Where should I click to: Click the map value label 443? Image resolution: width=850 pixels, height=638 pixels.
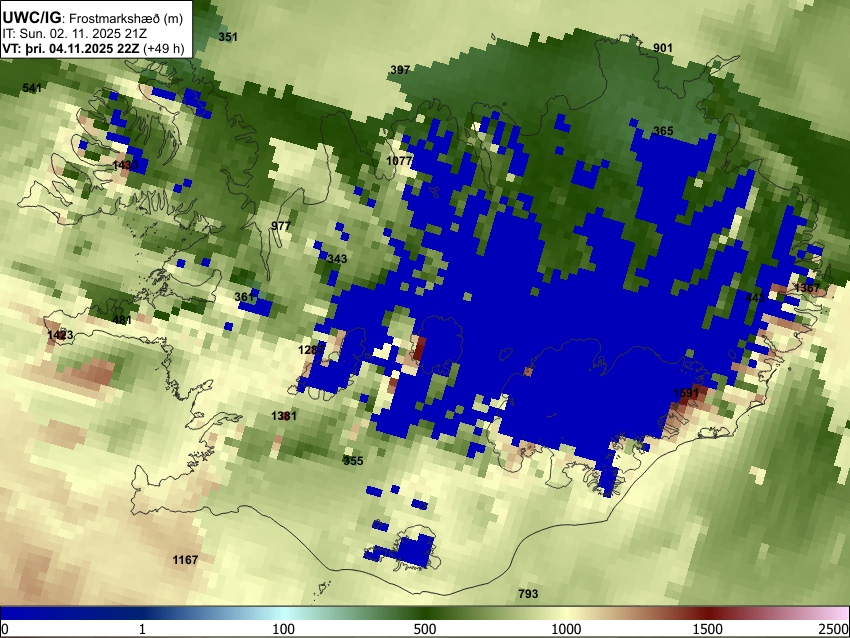point(755,298)
